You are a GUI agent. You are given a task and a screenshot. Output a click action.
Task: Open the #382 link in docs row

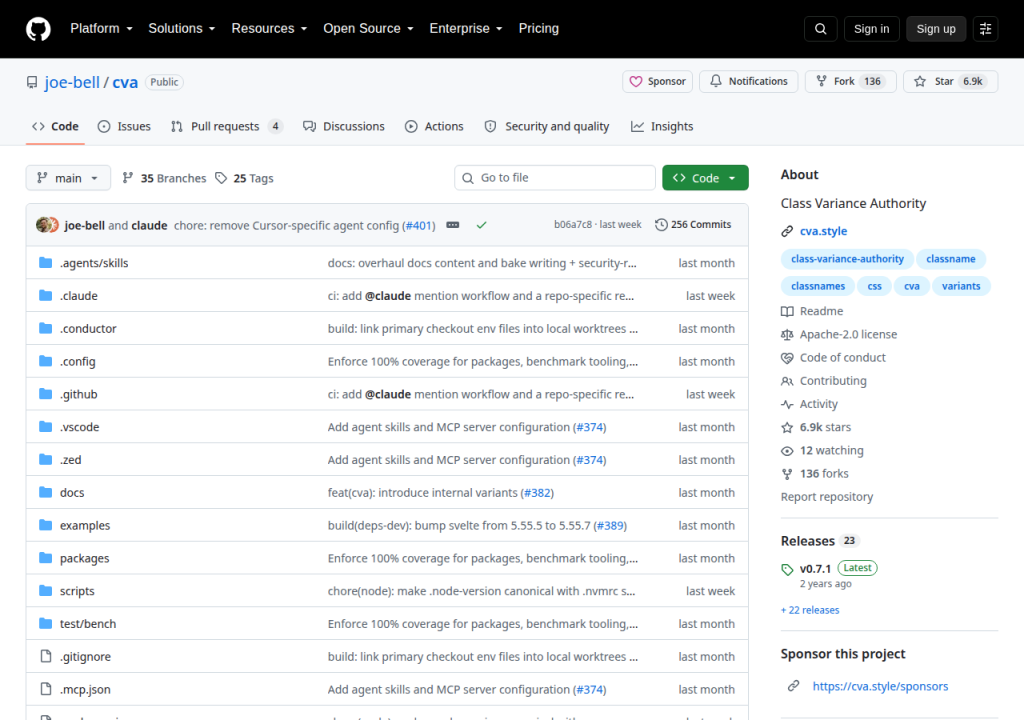click(537, 493)
